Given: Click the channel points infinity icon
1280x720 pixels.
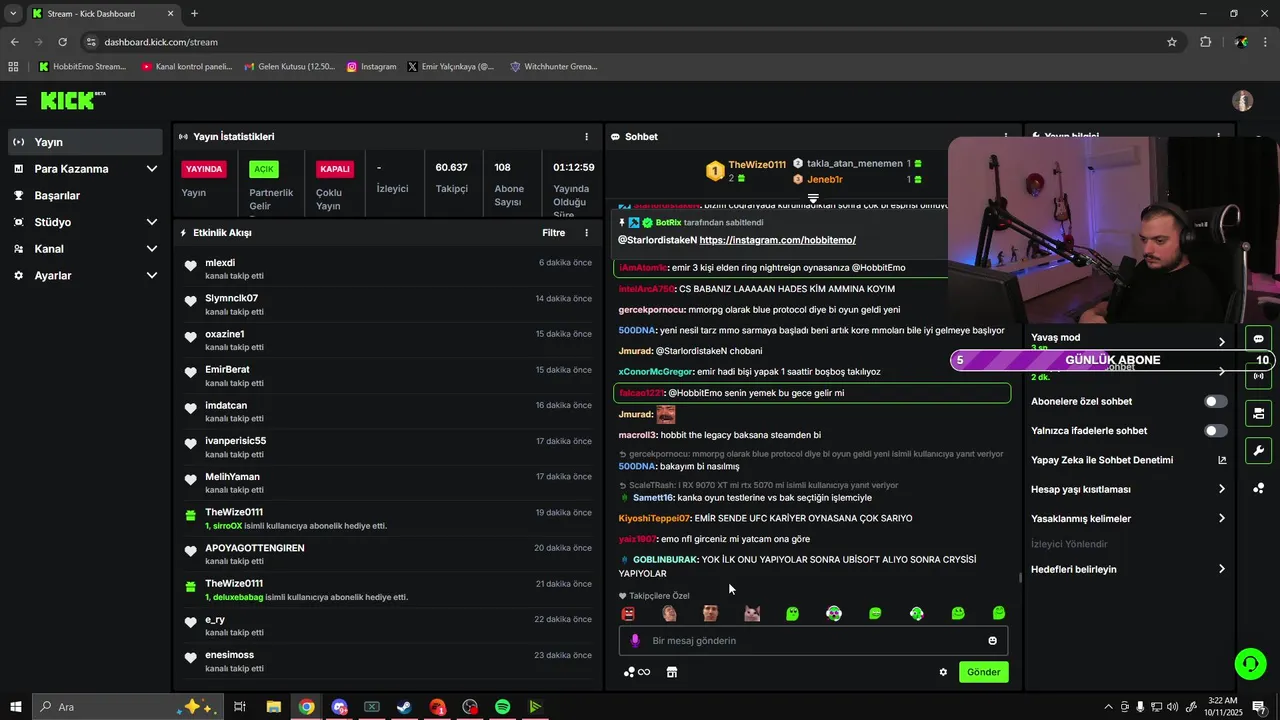Looking at the screenshot, I should pos(637,672).
